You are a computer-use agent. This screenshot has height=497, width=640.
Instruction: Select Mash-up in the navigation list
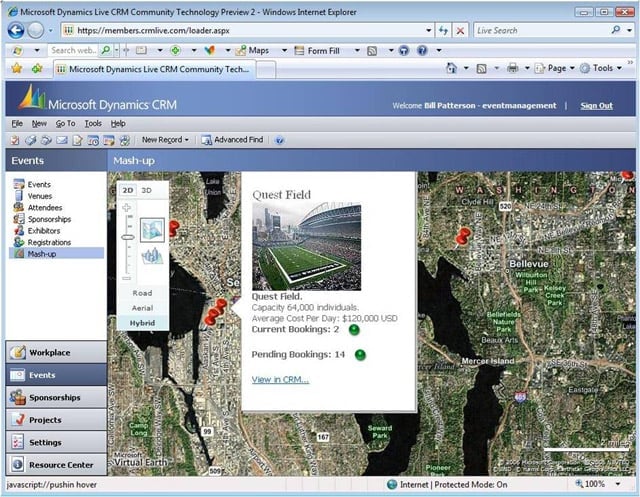coord(56,253)
